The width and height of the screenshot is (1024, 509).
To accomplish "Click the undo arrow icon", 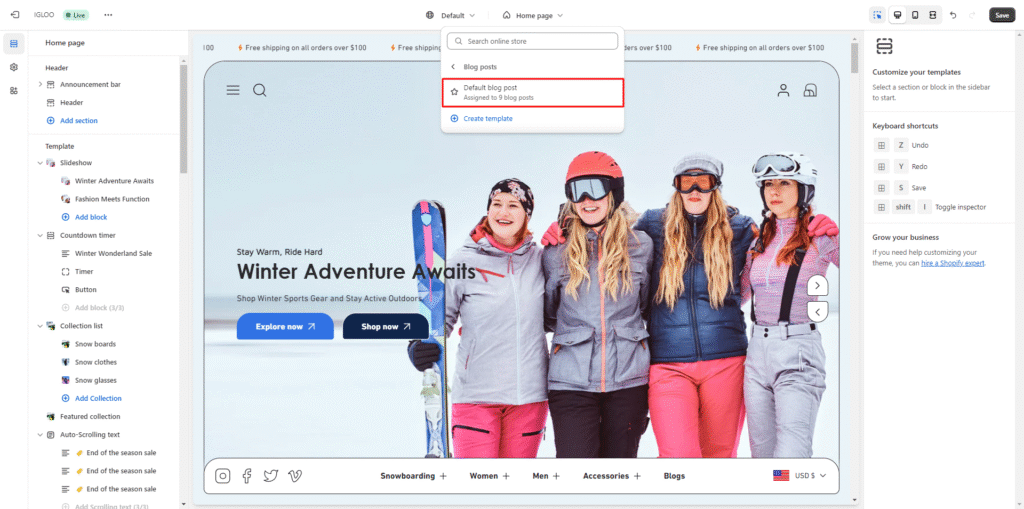I will [953, 15].
